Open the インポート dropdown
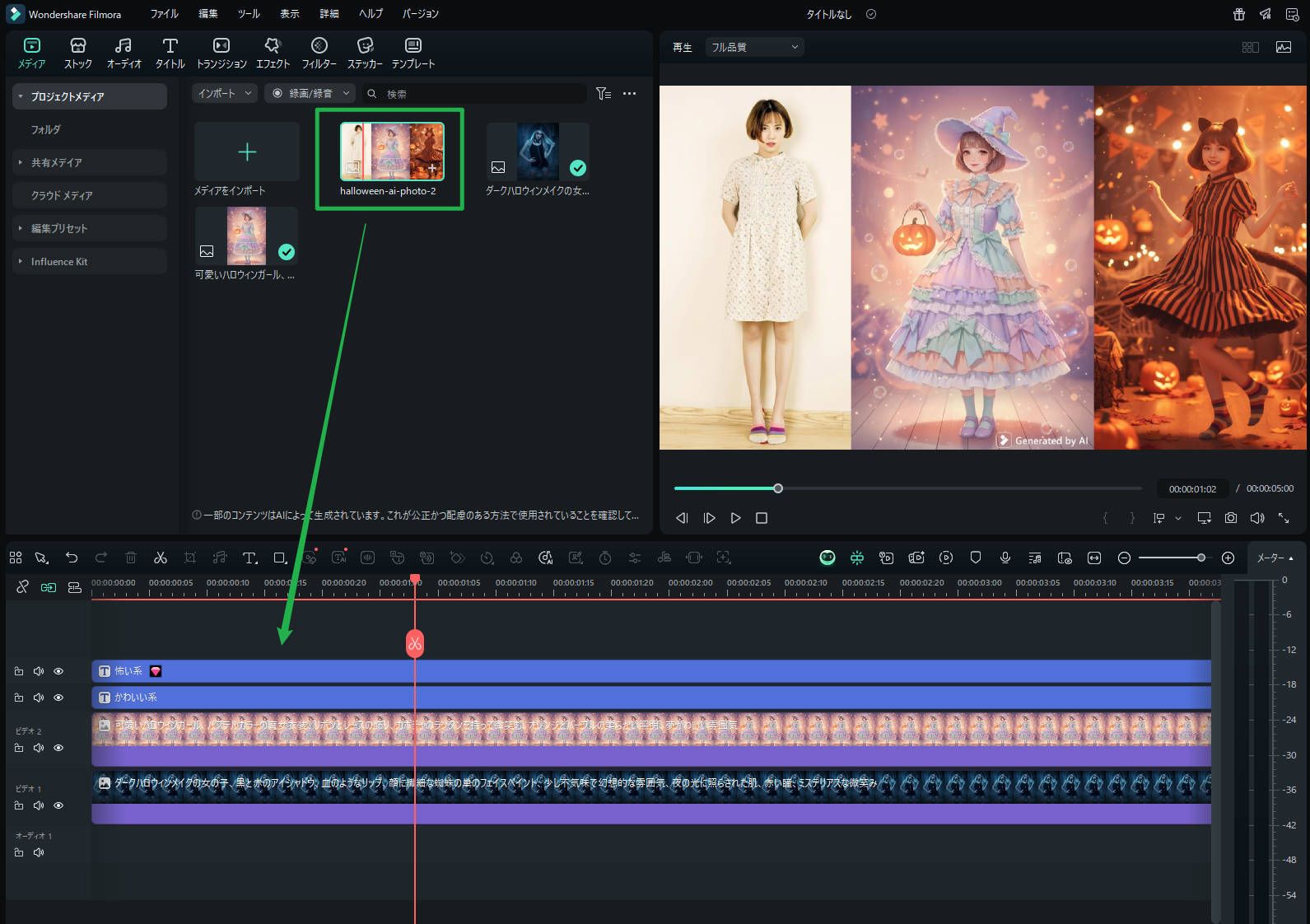 point(225,94)
